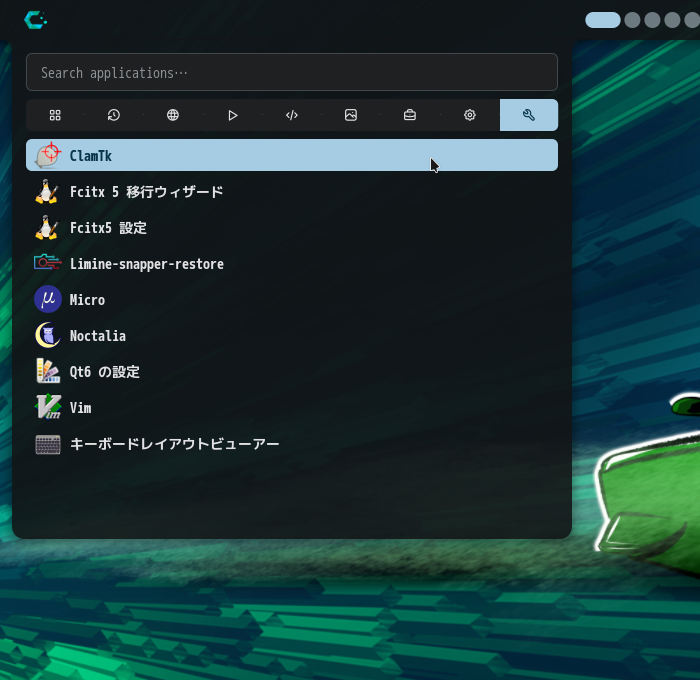Launch the Micro editor entry
The image size is (700, 680).
click(x=292, y=300)
